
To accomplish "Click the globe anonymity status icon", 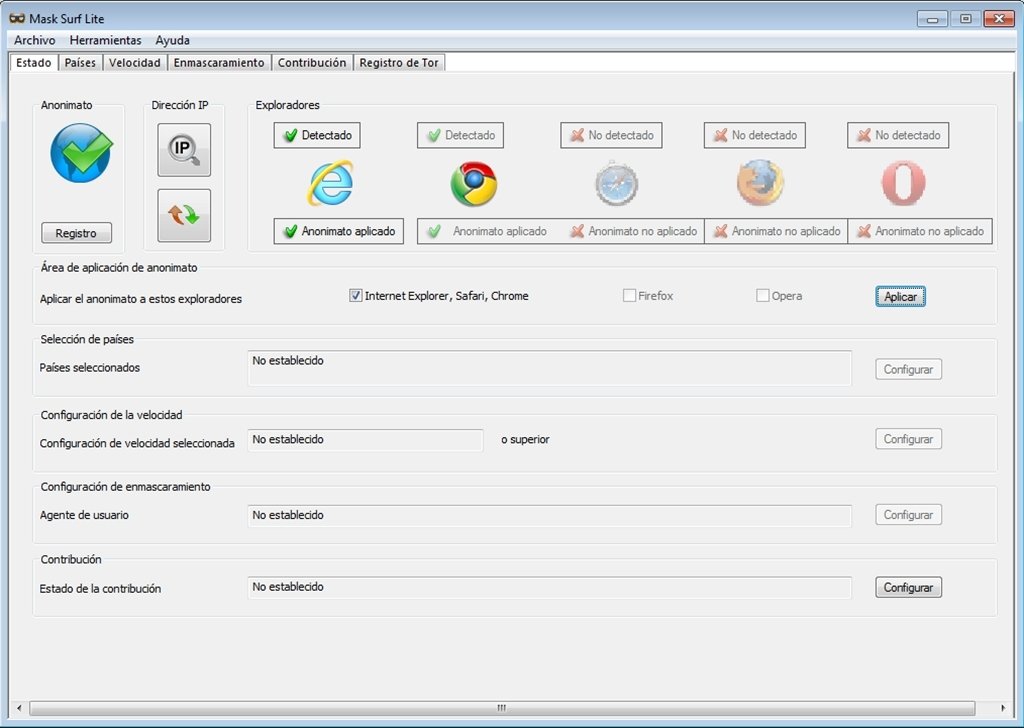I will click(82, 153).
